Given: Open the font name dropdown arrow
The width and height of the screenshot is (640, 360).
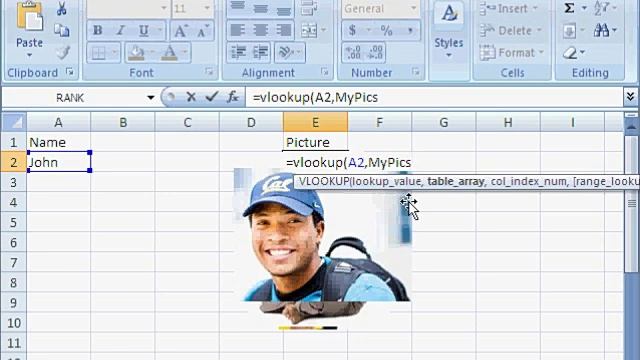Looking at the screenshot, I should click(163, 8).
